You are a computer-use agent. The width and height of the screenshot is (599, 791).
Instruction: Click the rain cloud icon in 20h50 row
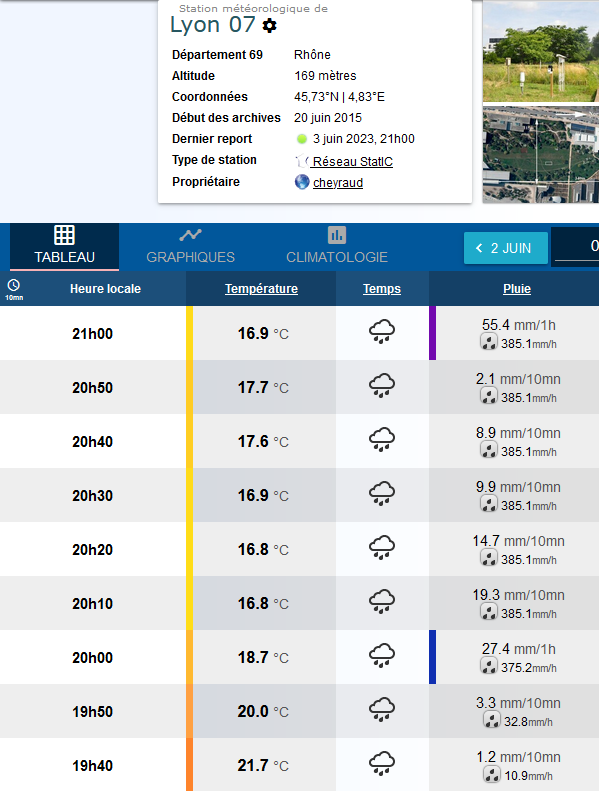pos(382,385)
